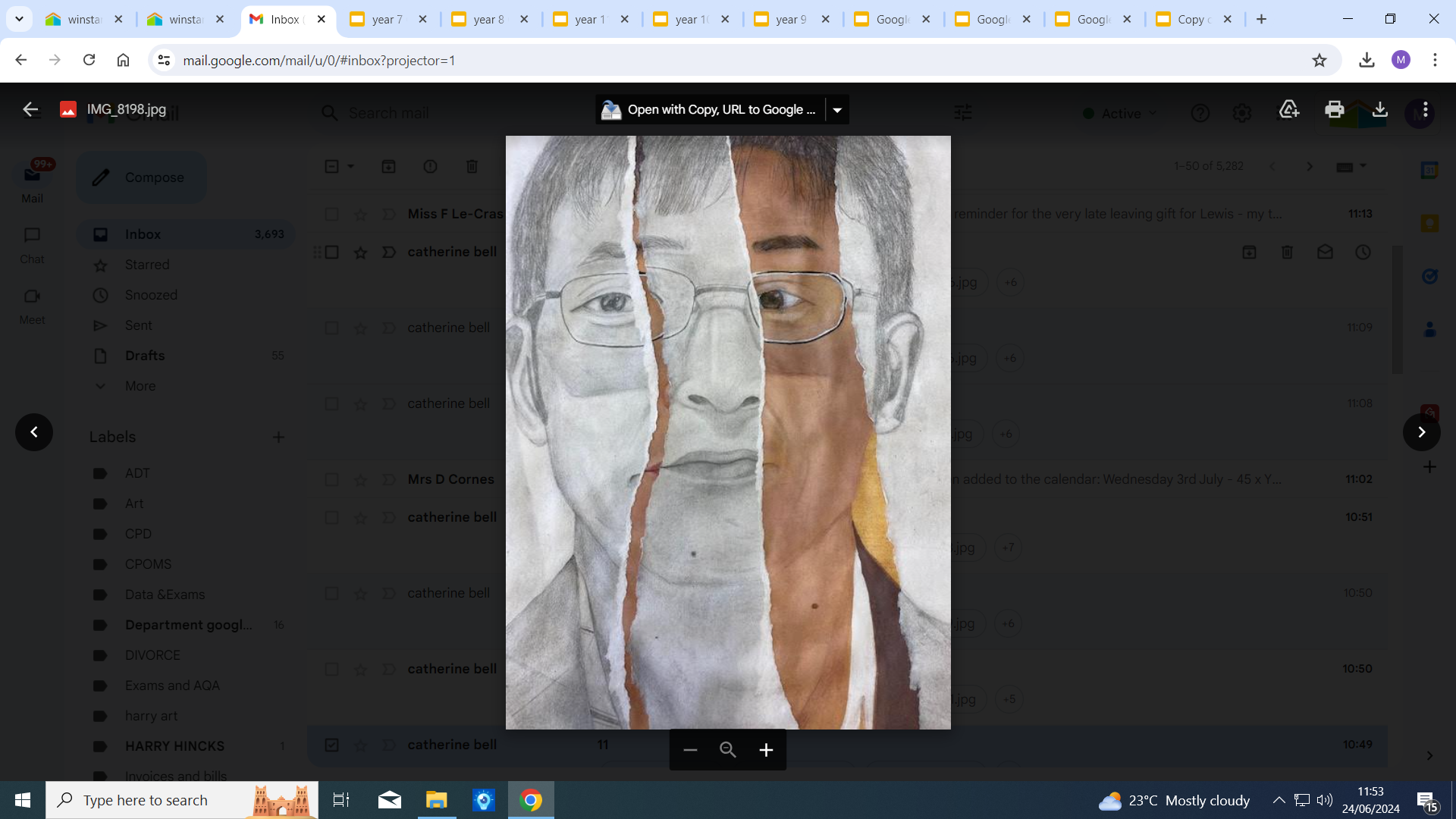Bookmark this page star icon

pos(1319,60)
